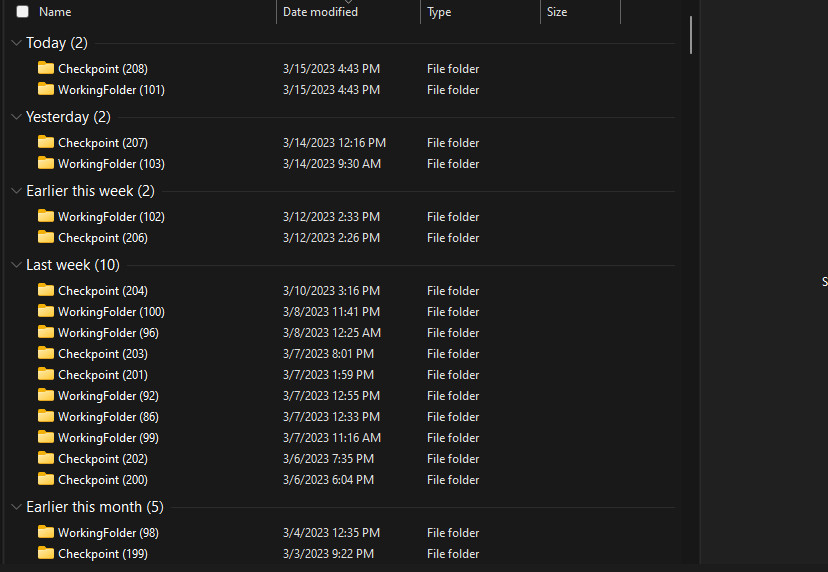Collapse the Last week group
This screenshot has height=572, width=828.
16,265
